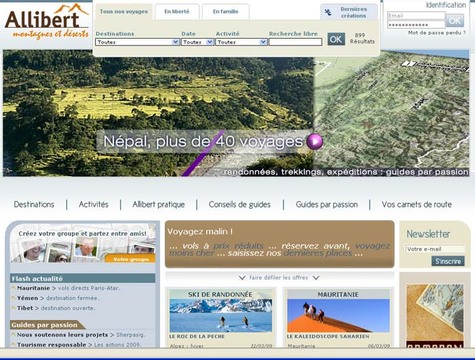Screen dimensions: 475x360
Task: Click the dernières places link
Action: [x=318, y=253]
